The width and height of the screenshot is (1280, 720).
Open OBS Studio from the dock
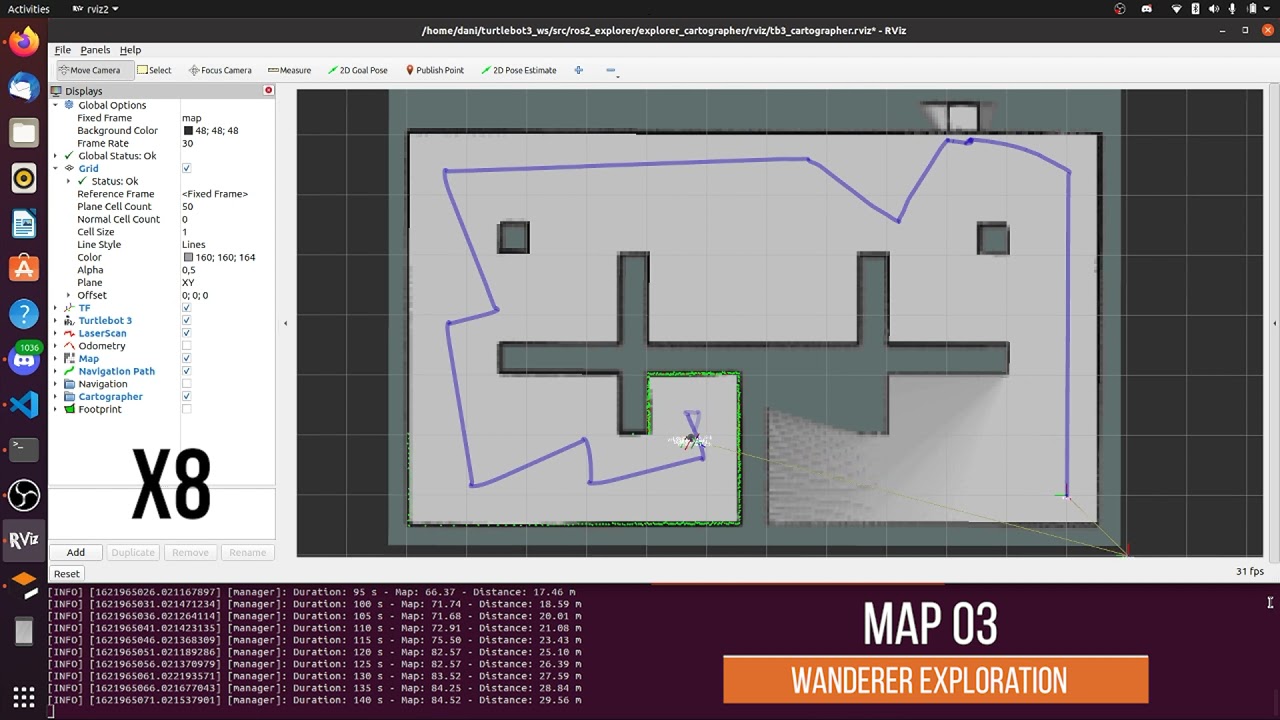[24, 495]
